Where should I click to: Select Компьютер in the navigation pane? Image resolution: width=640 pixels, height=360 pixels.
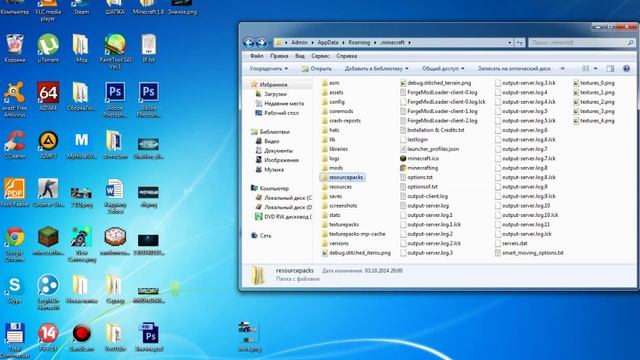click(x=274, y=188)
